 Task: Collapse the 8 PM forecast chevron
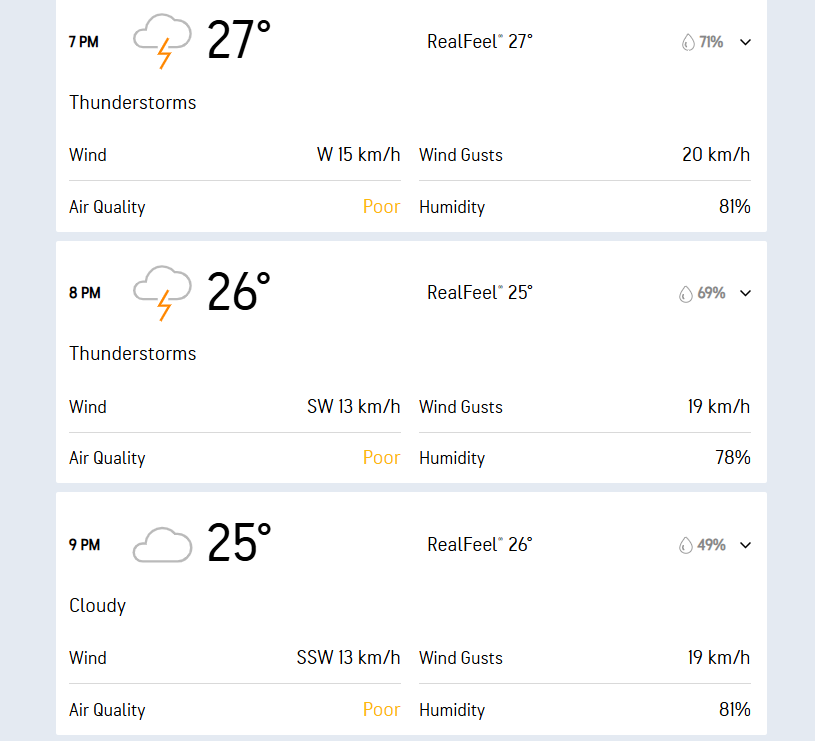[745, 293]
